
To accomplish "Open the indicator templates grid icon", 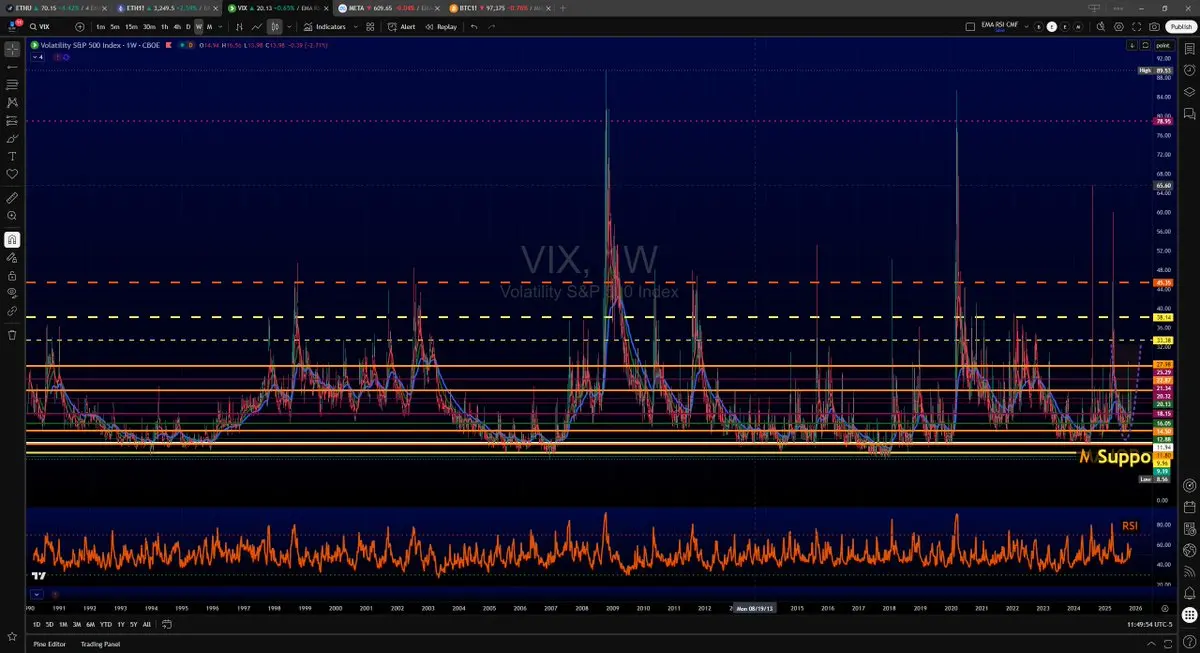I will coord(370,26).
